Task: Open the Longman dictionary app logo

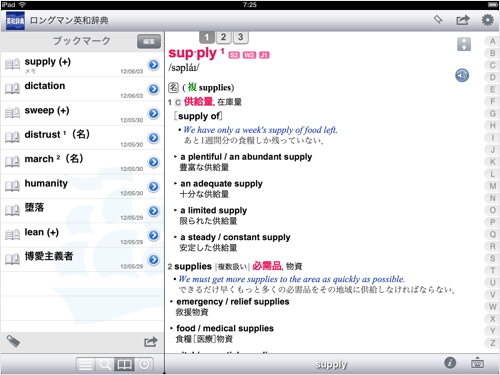Action: (15, 21)
